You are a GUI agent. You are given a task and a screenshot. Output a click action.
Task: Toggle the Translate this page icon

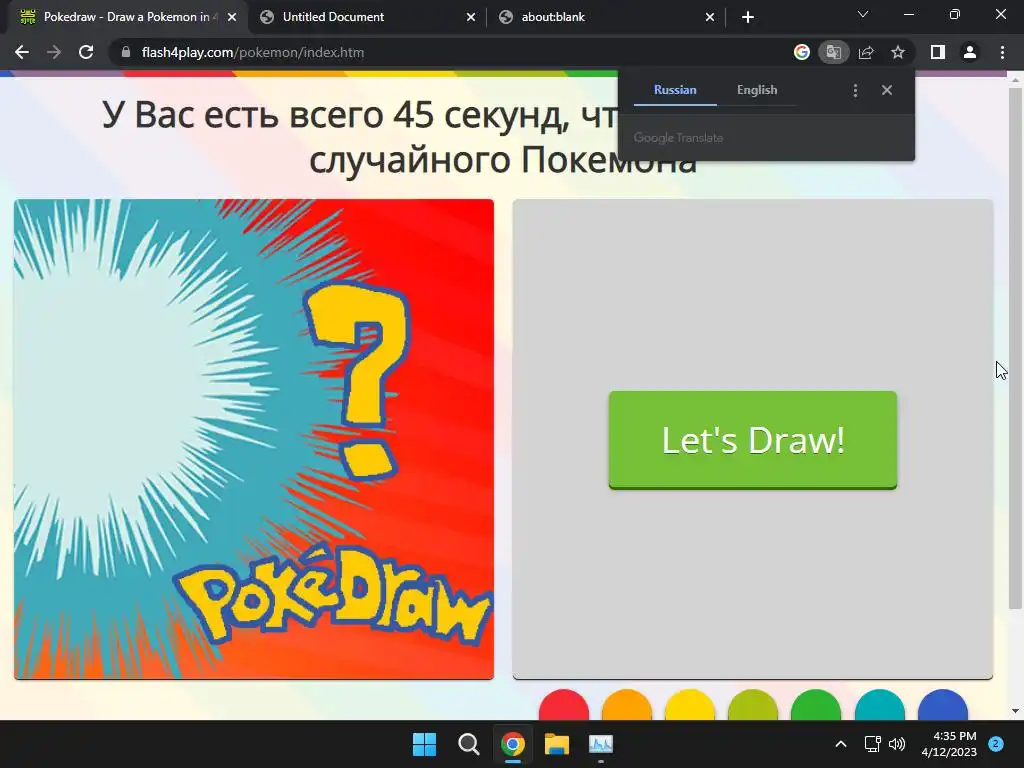pyautogui.click(x=834, y=52)
